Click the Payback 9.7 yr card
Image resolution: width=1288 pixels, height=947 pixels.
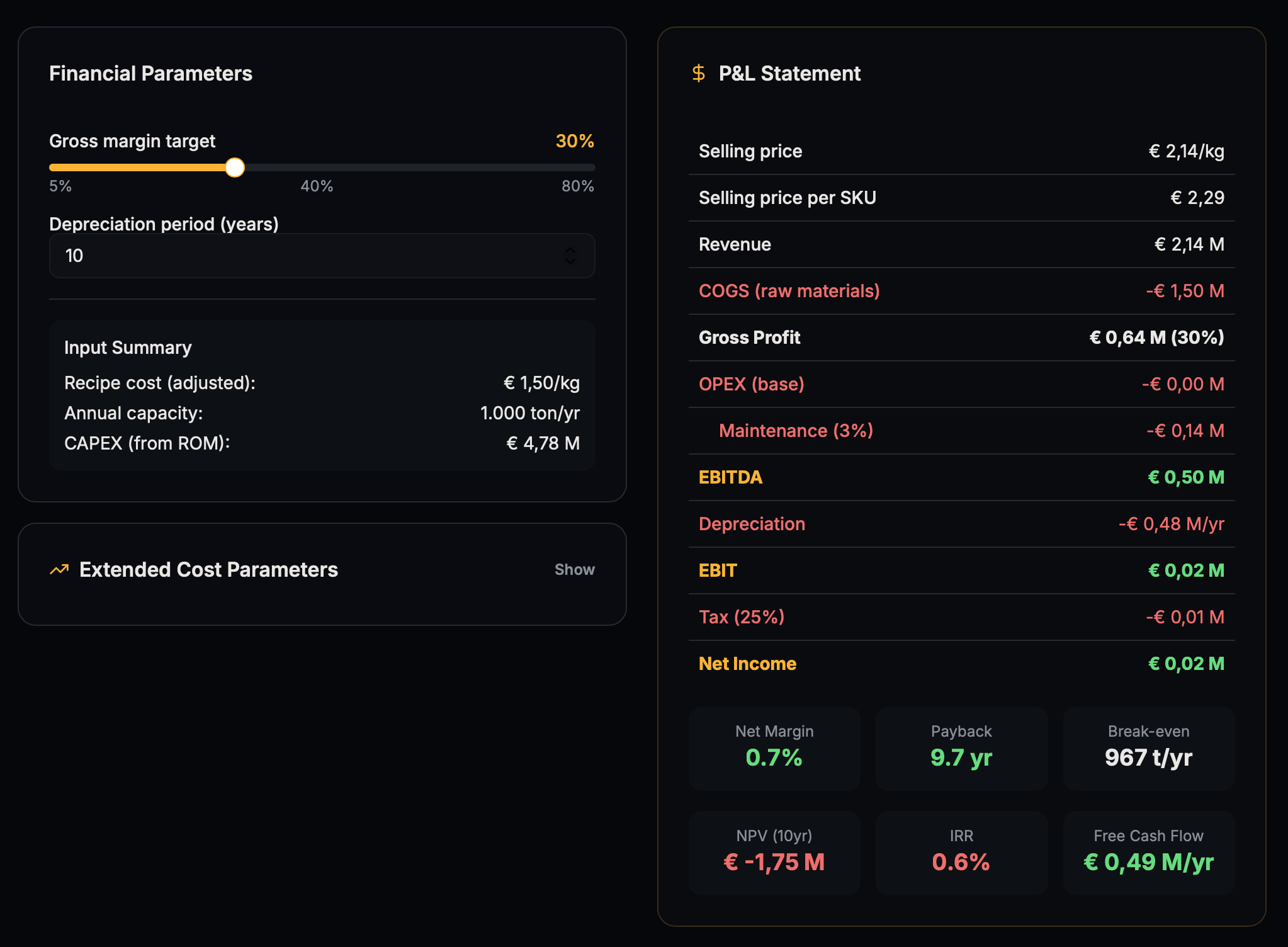[961, 747]
